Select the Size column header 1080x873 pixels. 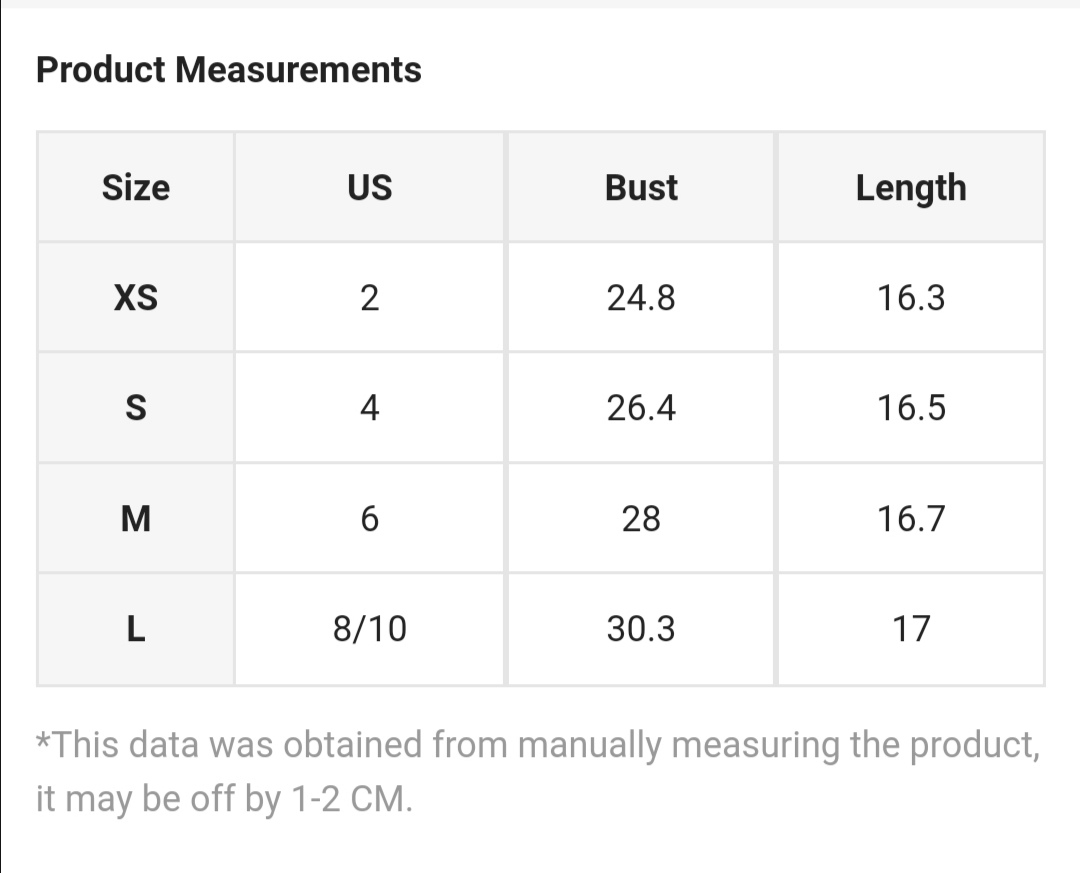point(136,187)
